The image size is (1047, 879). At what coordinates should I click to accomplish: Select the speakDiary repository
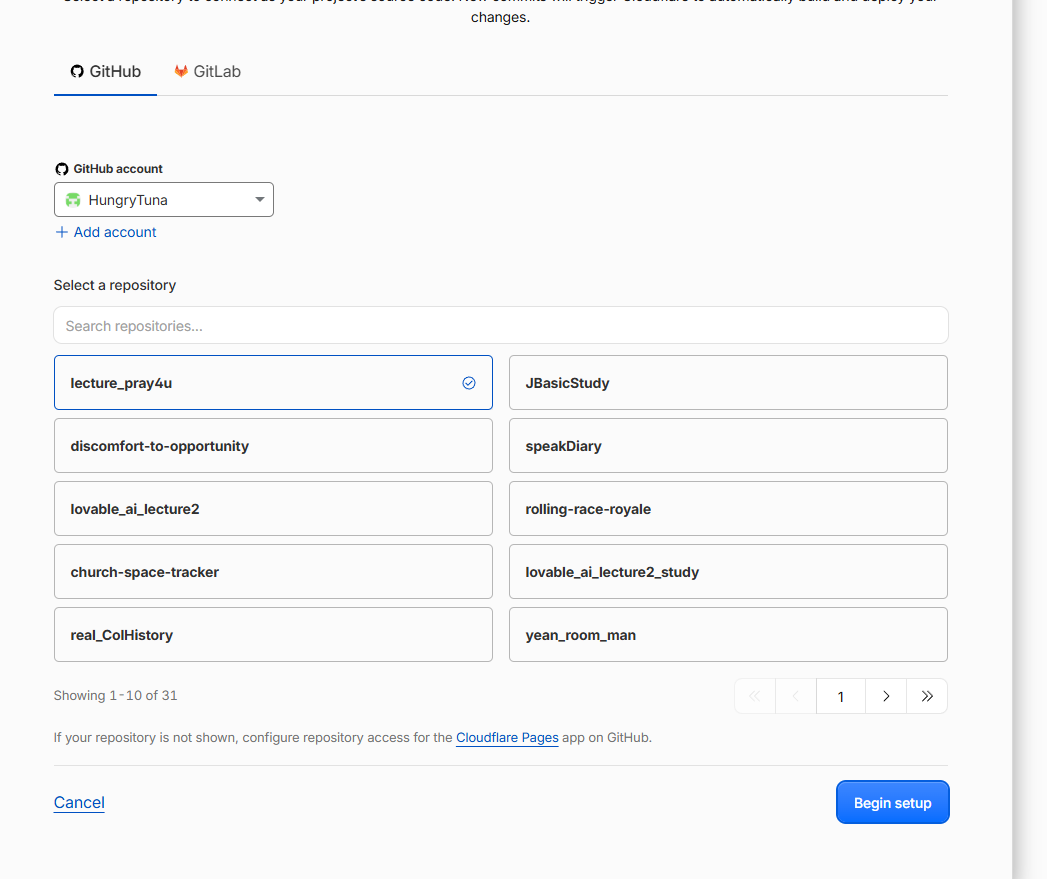[x=728, y=446]
